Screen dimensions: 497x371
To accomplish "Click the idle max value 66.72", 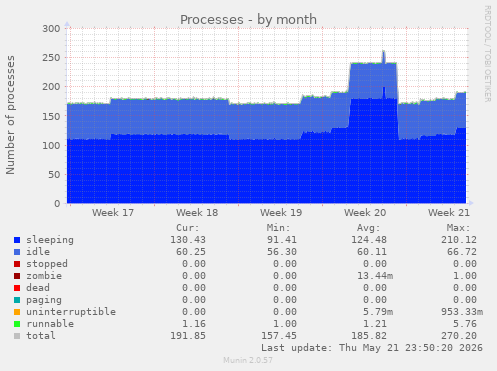I will pos(462,252).
